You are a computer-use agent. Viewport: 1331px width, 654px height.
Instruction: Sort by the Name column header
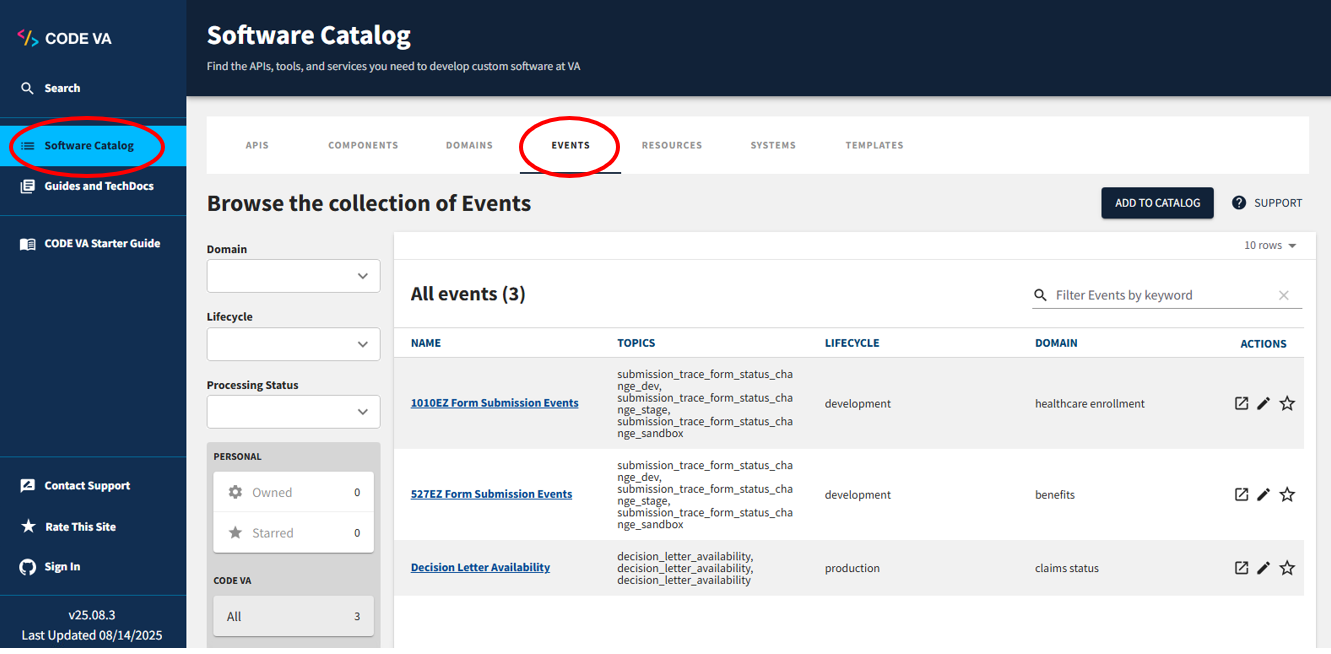click(426, 343)
